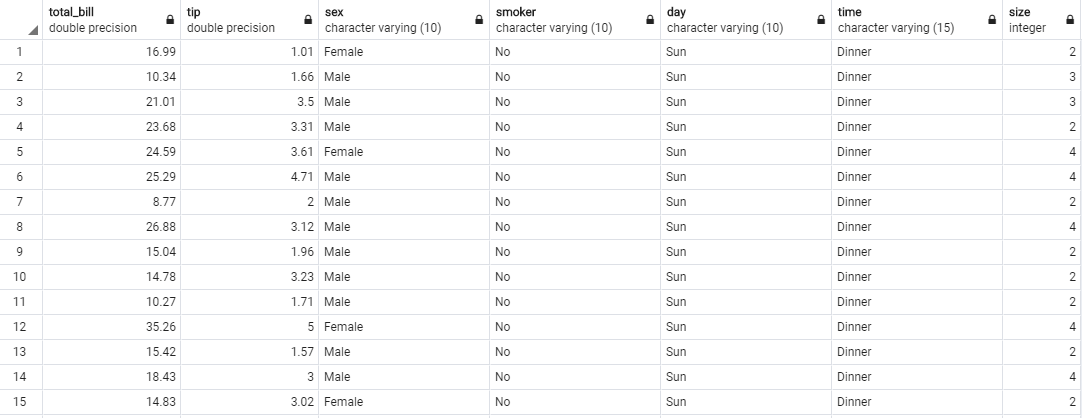Click tip cell with value 4.71
Screen dimensions: 1082x418
pyautogui.click(x=250, y=177)
